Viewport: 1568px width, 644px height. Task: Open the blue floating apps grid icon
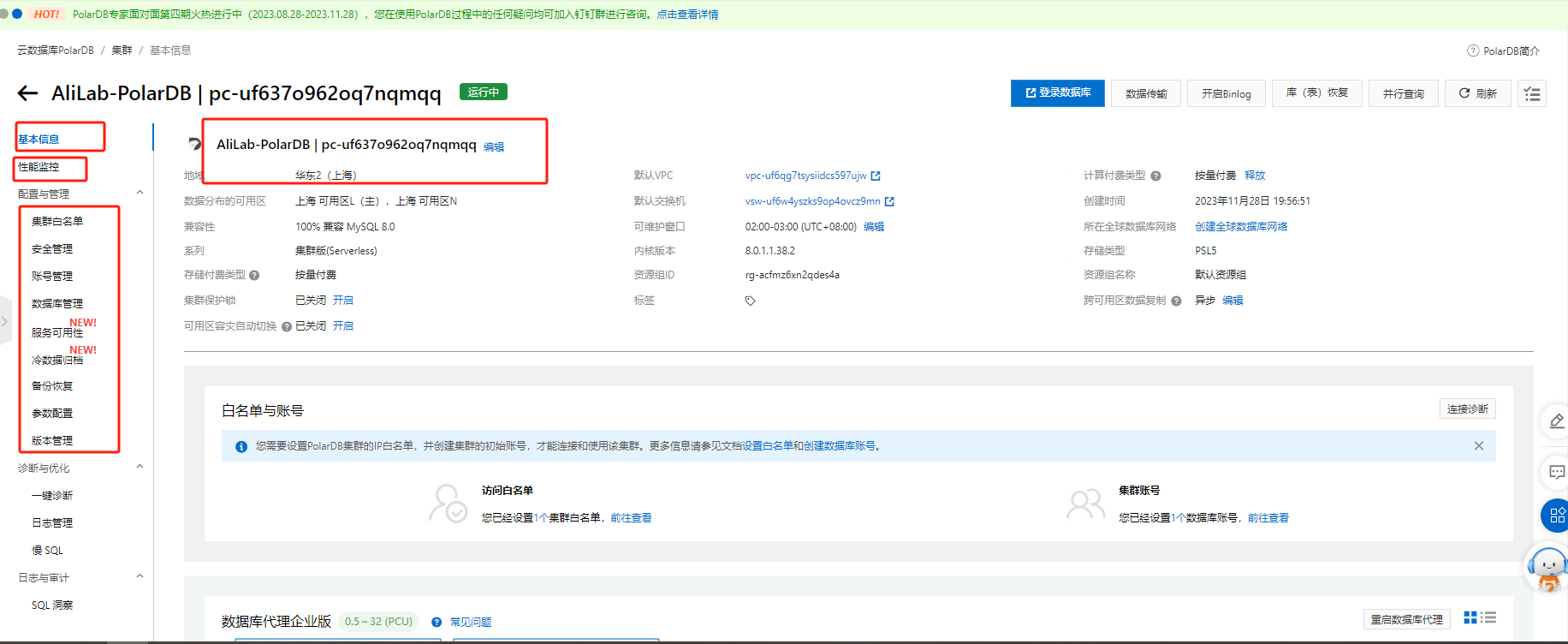pos(1556,516)
